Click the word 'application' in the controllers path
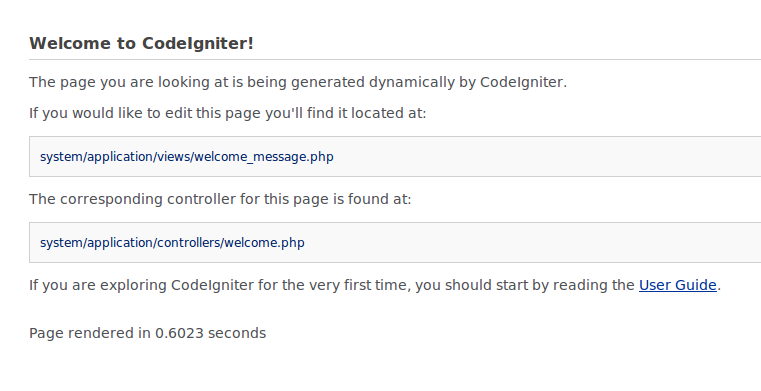Screen dimensions: 761x391 [120, 243]
